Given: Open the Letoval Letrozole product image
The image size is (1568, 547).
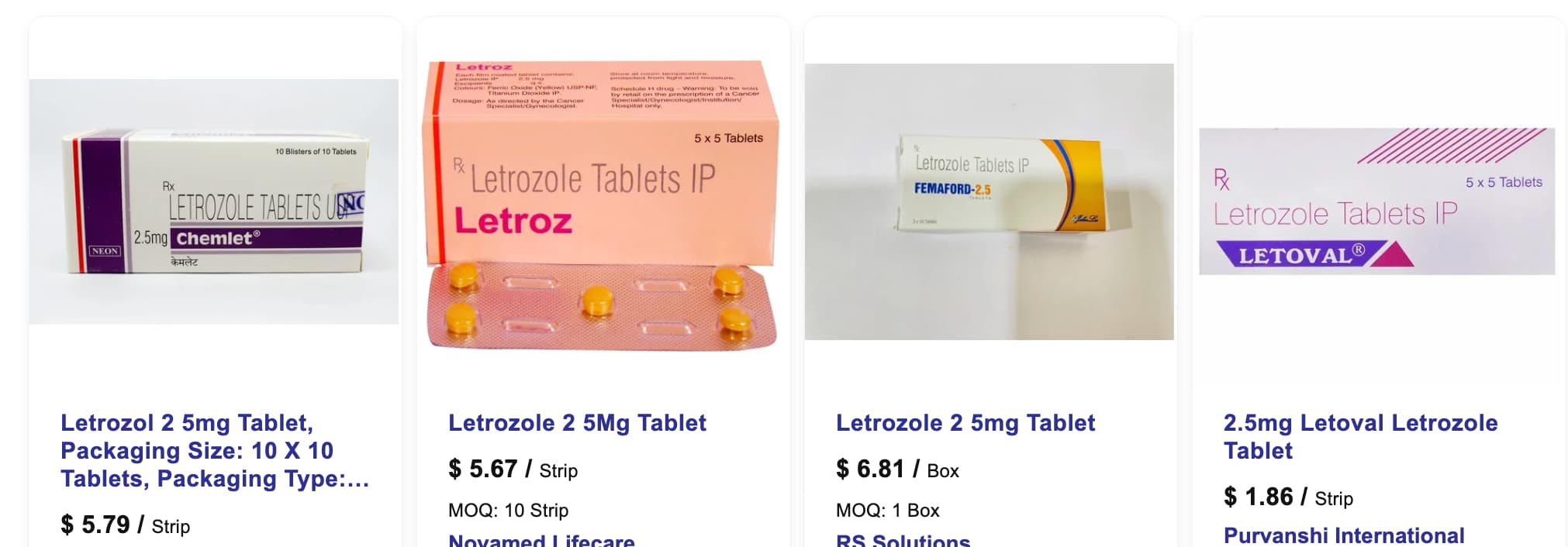Looking at the screenshot, I should (x=1377, y=201).
